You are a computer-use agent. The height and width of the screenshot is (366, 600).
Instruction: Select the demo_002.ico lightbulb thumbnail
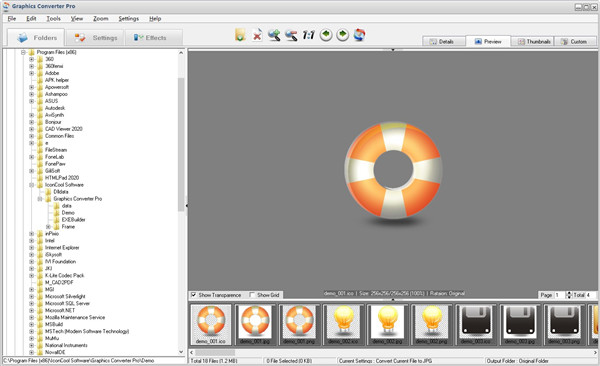tap(343, 325)
